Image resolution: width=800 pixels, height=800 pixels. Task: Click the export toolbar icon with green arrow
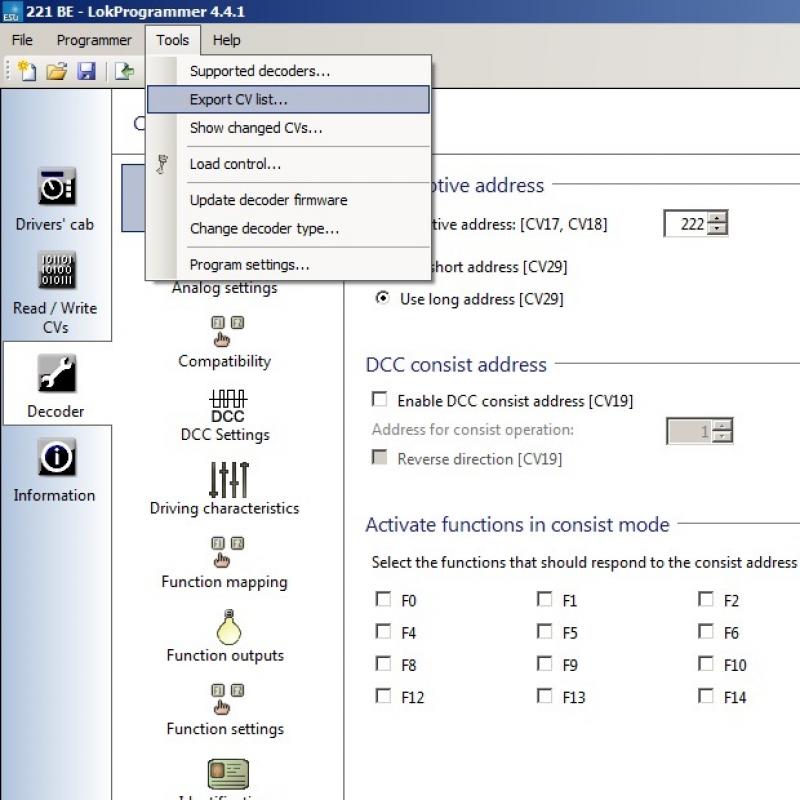point(124,71)
